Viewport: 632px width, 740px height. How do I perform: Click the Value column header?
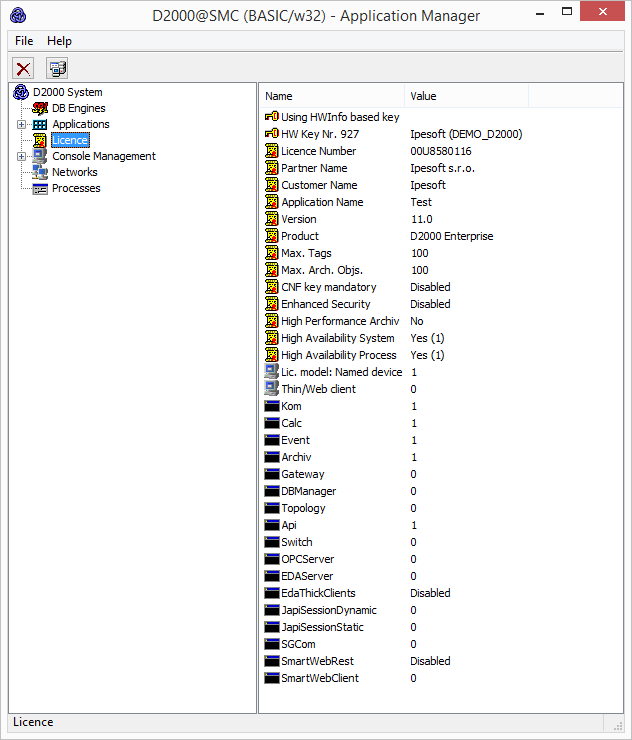pos(466,96)
